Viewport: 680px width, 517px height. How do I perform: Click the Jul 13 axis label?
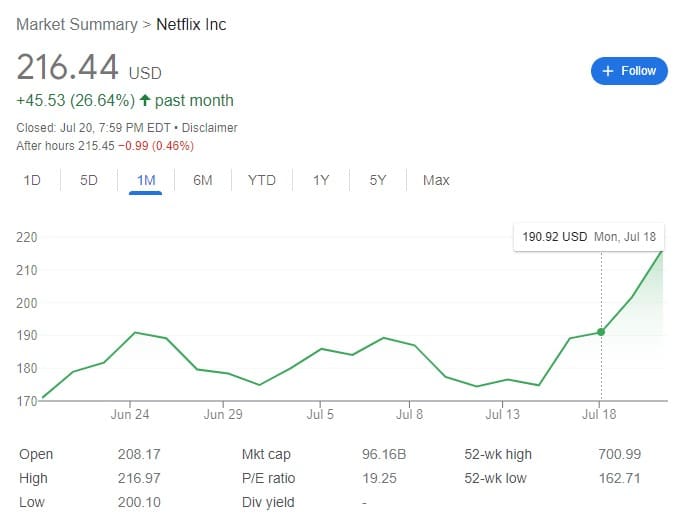[x=502, y=414]
